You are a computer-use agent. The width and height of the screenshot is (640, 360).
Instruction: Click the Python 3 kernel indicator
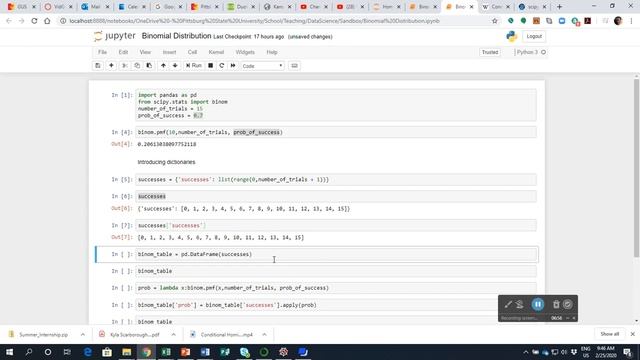[530, 52]
